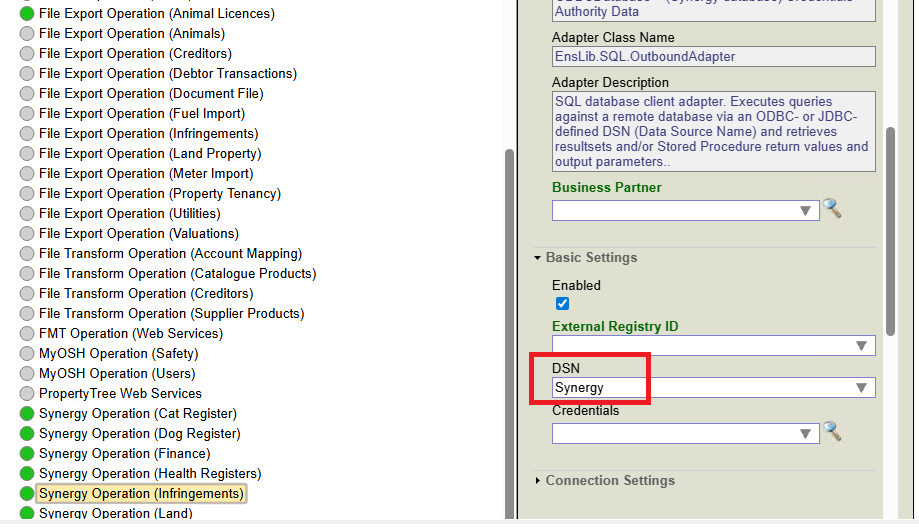Click the Credentials magnifier search icon
This screenshot has height=532, width=919.
point(832,432)
